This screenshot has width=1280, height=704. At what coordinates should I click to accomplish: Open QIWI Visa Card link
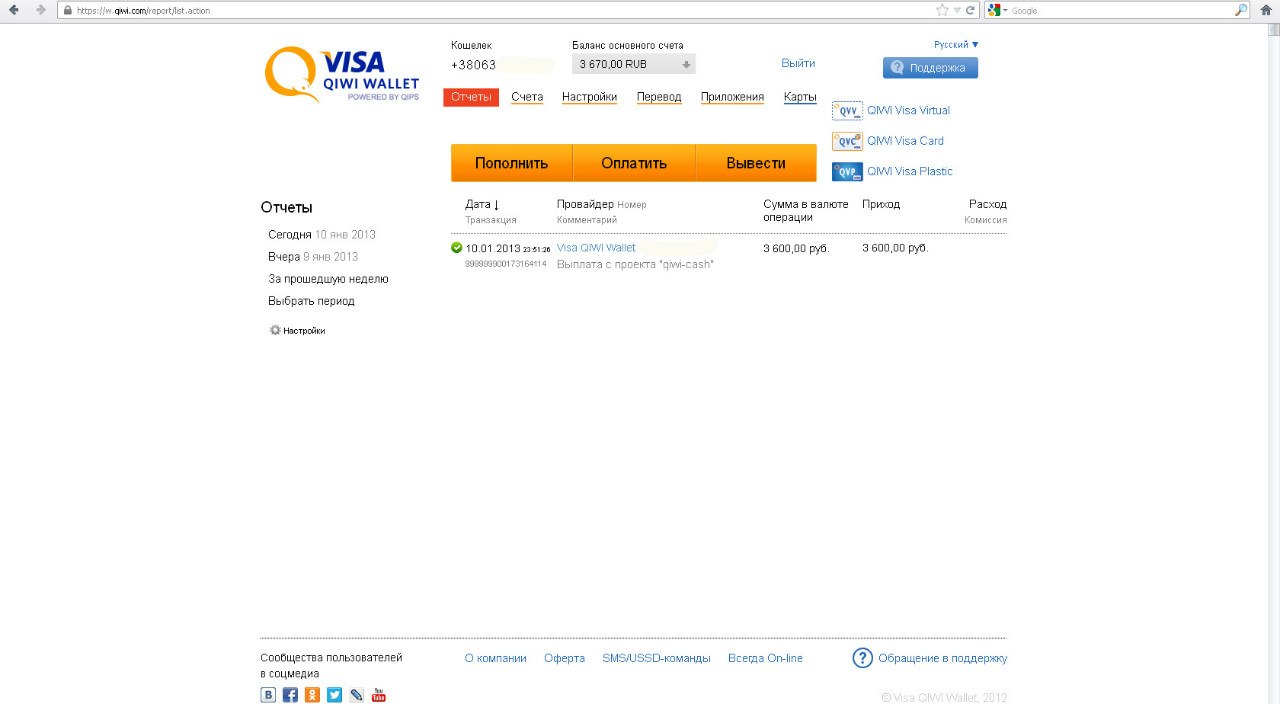click(x=905, y=141)
